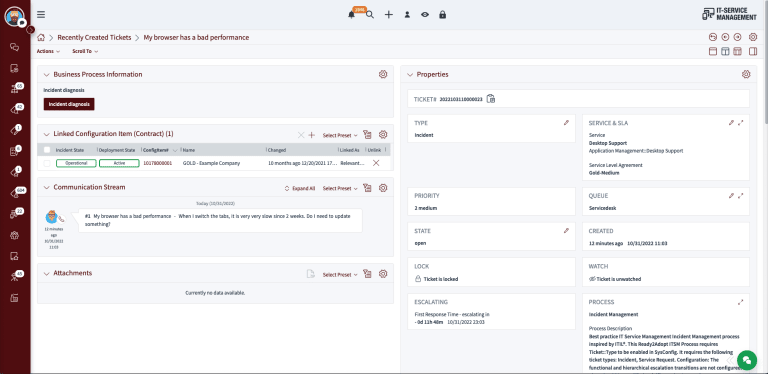This screenshot has width=768, height=374.
Task: Click the GOLD - Example Company name
Action: (212, 163)
